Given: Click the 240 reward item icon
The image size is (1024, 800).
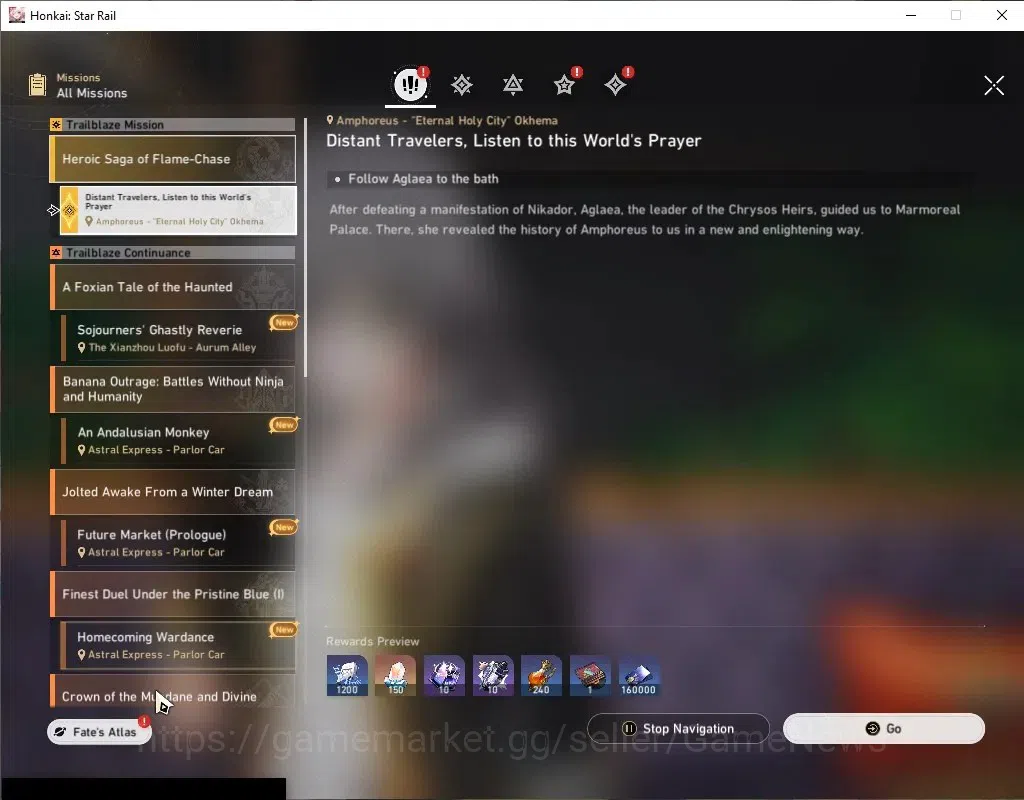Looking at the screenshot, I should (541, 675).
